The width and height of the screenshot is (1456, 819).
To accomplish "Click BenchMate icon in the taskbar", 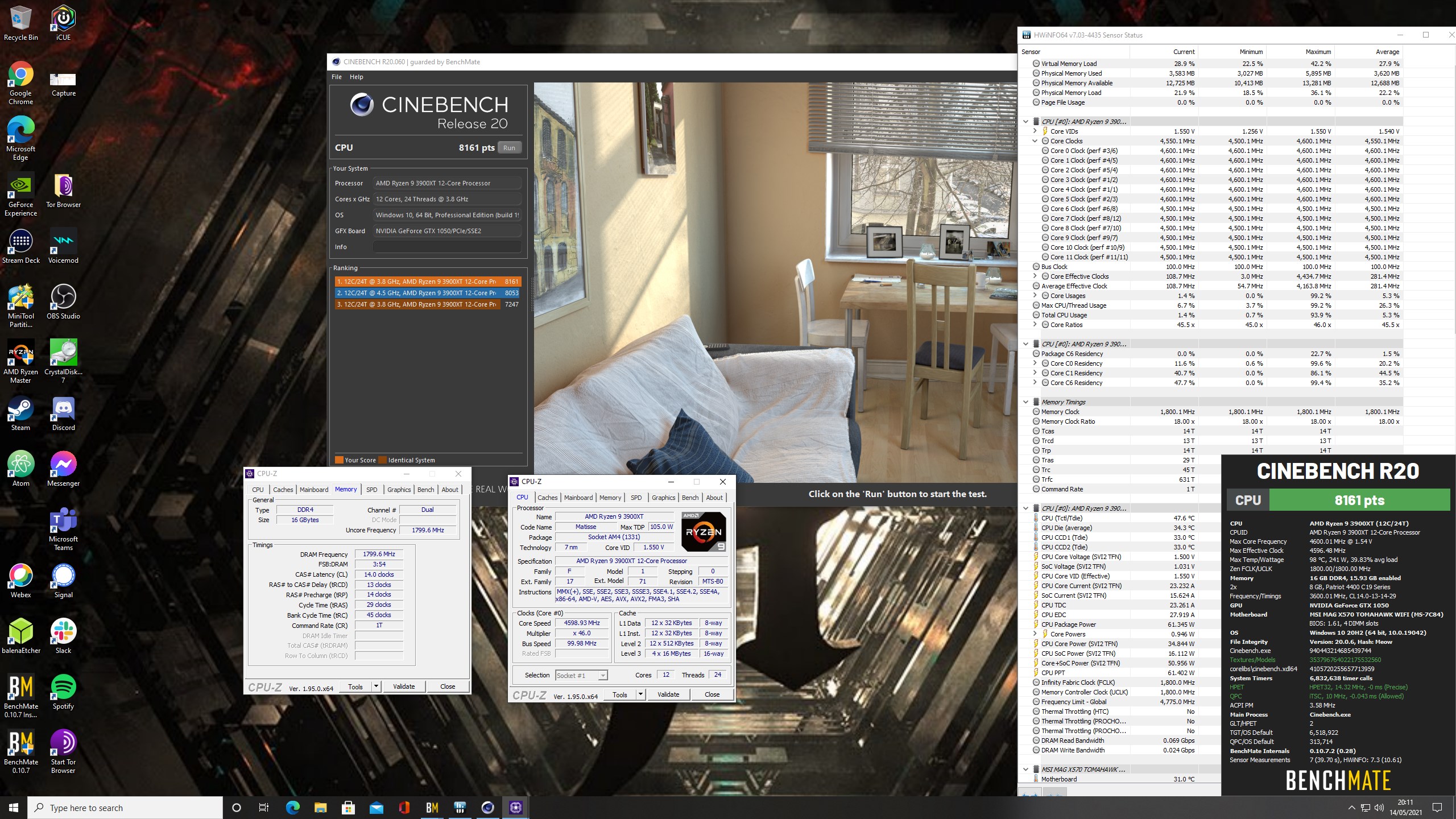I will [x=432, y=808].
